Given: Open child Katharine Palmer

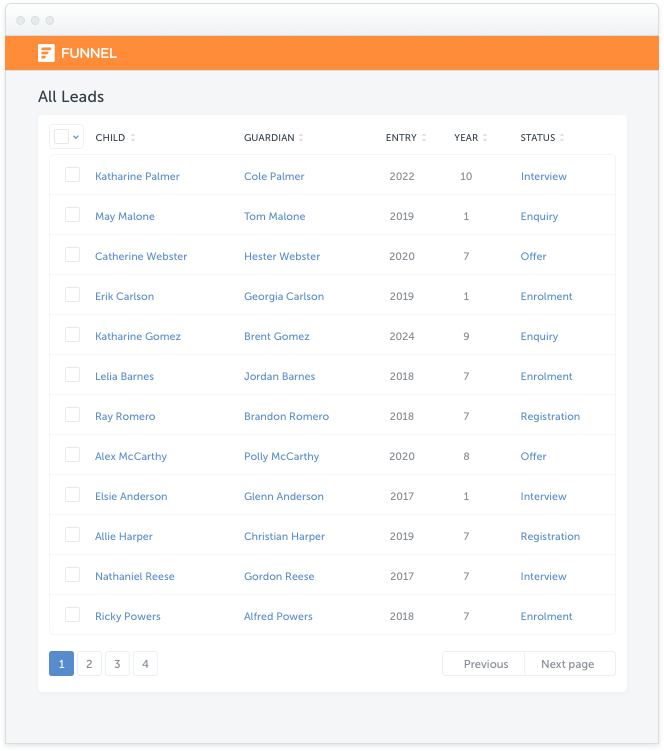Looking at the screenshot, I should [x=137, y=176].
